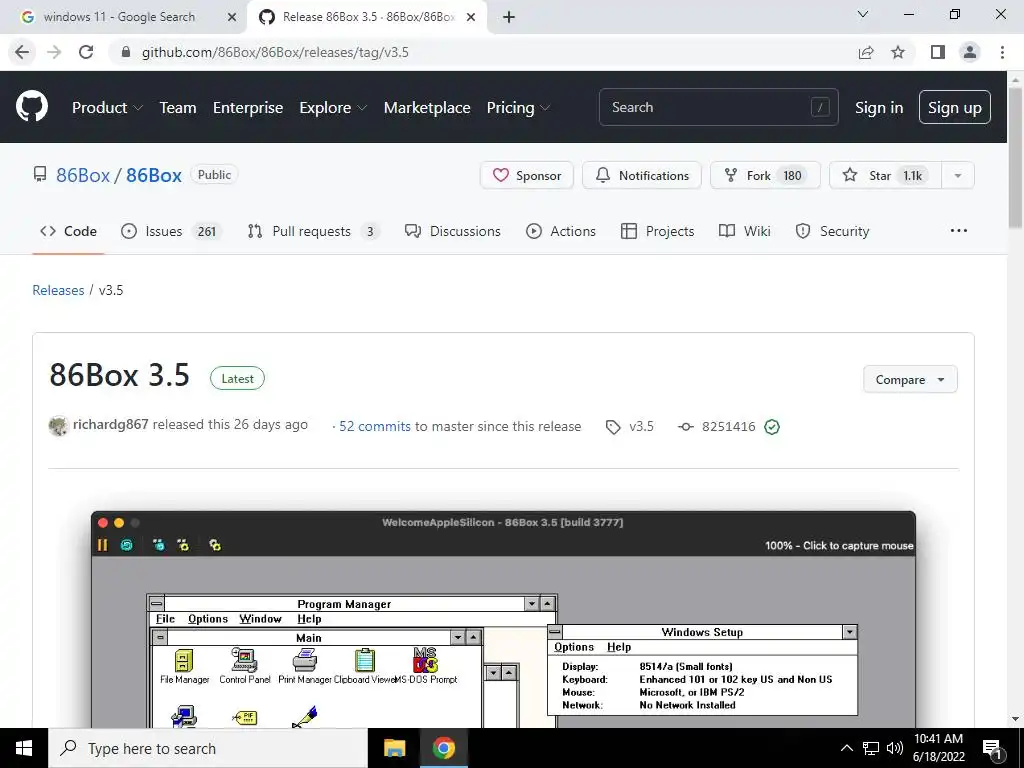Open Chrome three-dot menu
This screenshot has width=1024, height=768.
coord(1002,52)
